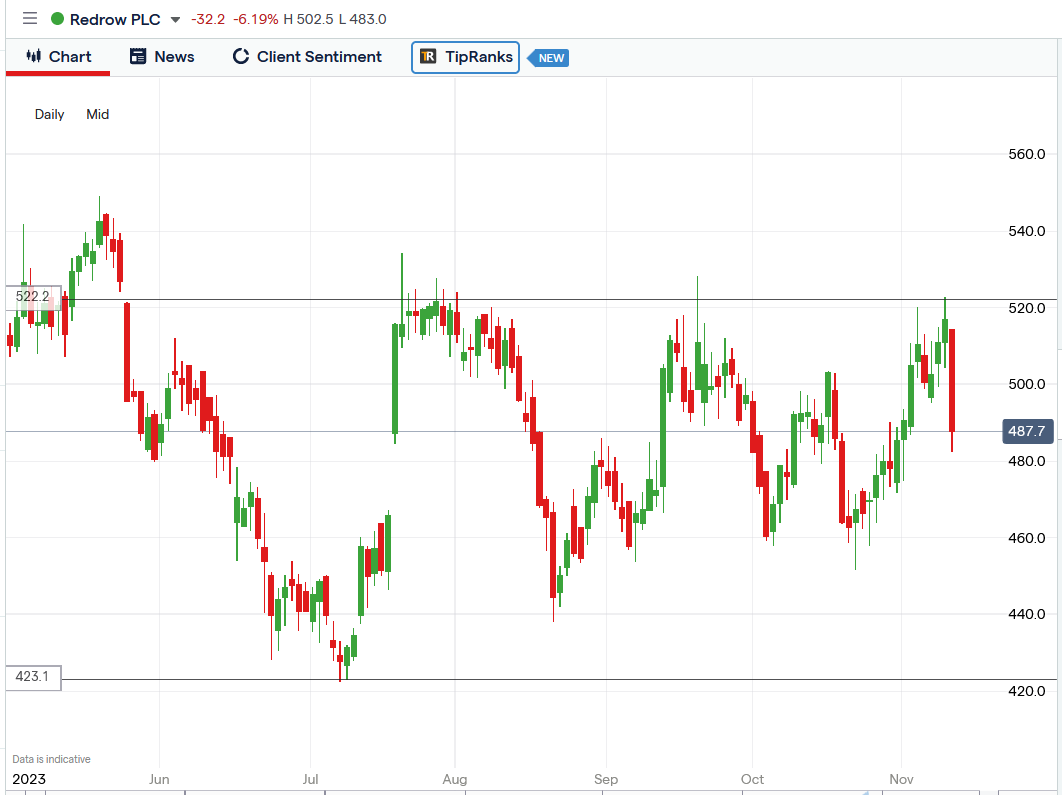Click the current price marker 487.7
Viewport: 1062px width, 795px height.
1027,431
